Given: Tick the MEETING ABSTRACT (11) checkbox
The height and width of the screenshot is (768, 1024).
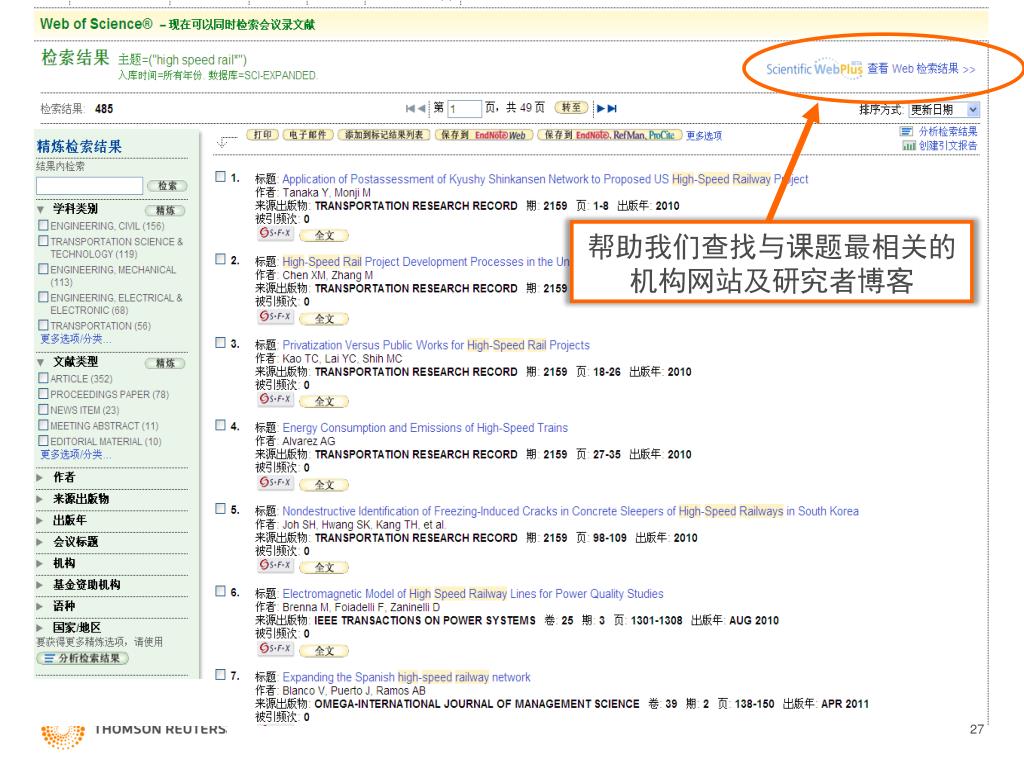Looking at the screenshot, I should (43, 425).
